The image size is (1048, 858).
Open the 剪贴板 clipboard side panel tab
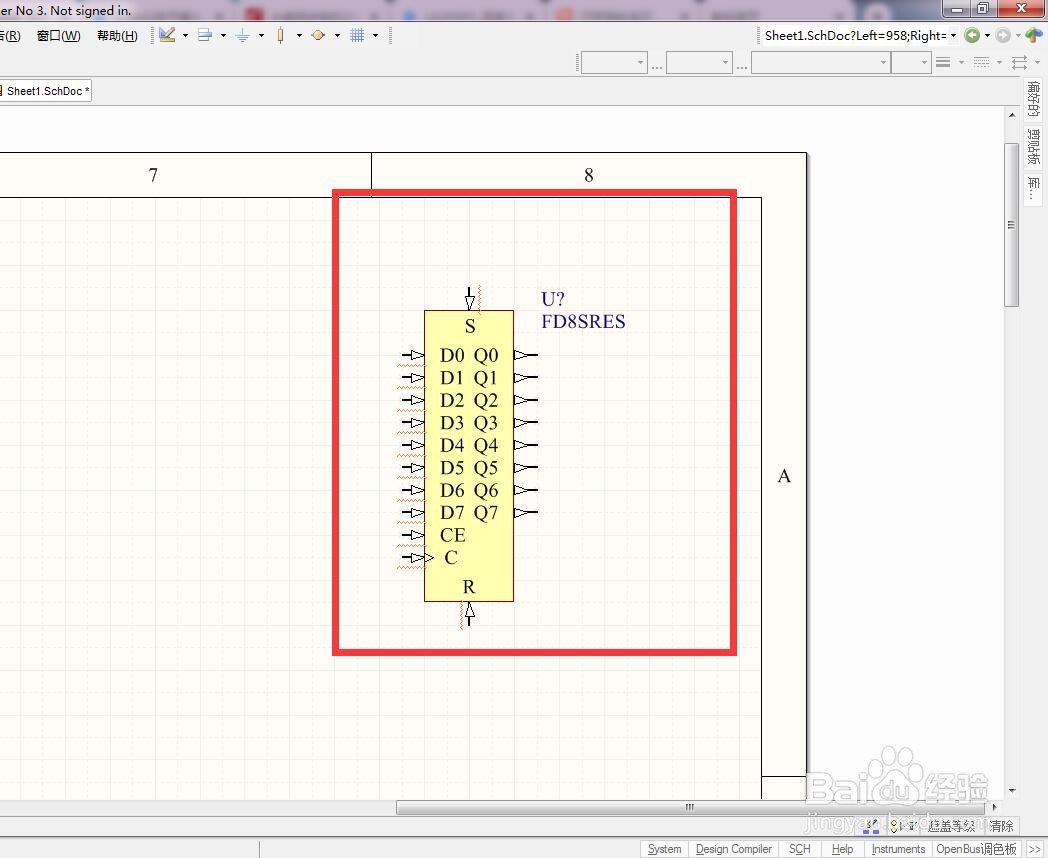(x=1033, y=147)
